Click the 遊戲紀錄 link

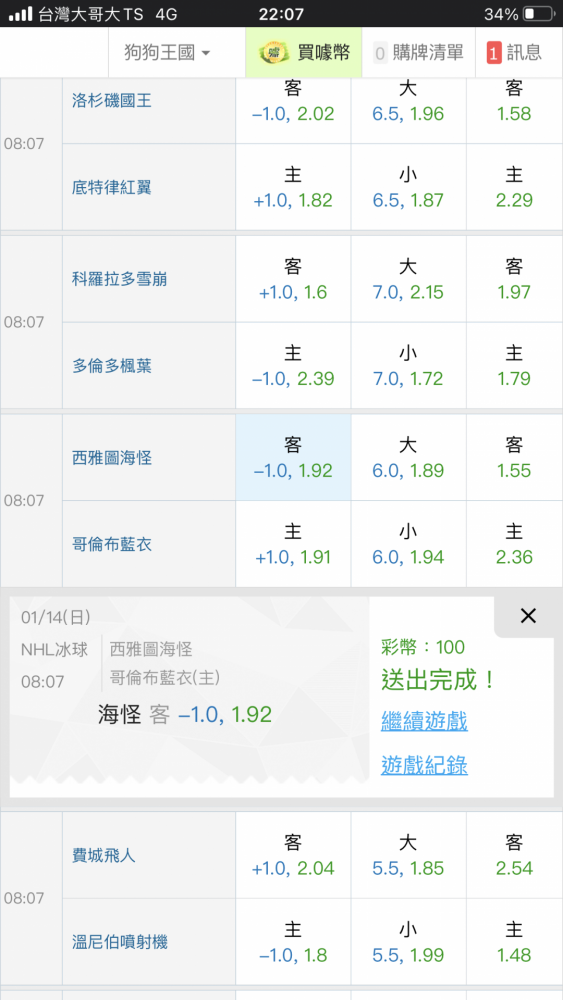click(424, 765)
